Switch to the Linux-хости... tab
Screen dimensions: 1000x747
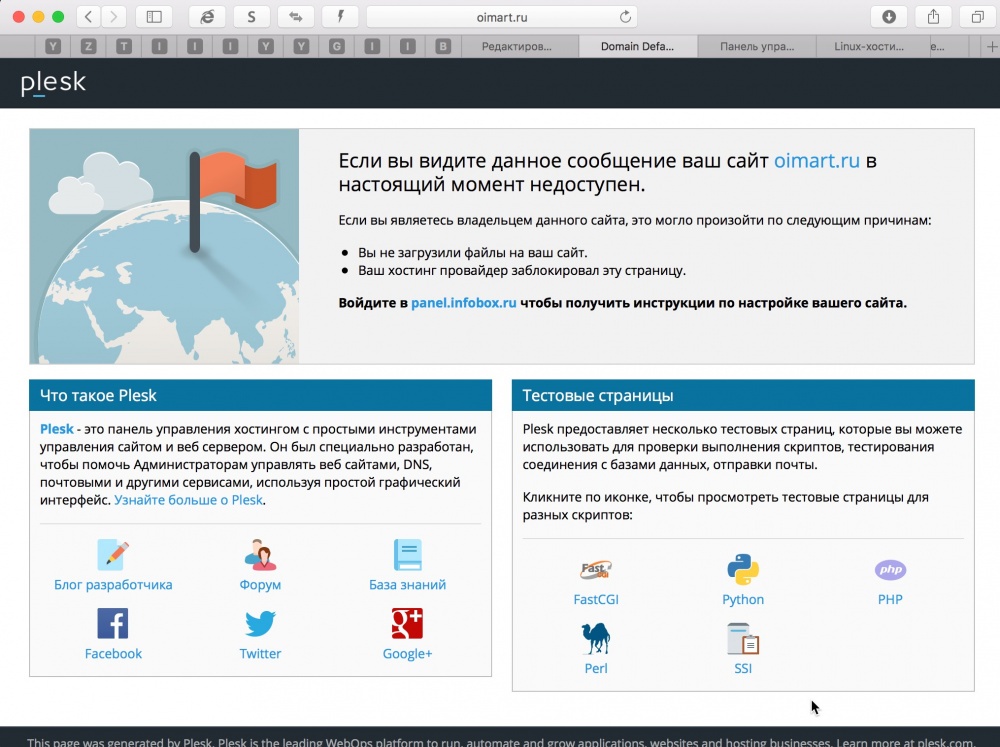point(869,46)
